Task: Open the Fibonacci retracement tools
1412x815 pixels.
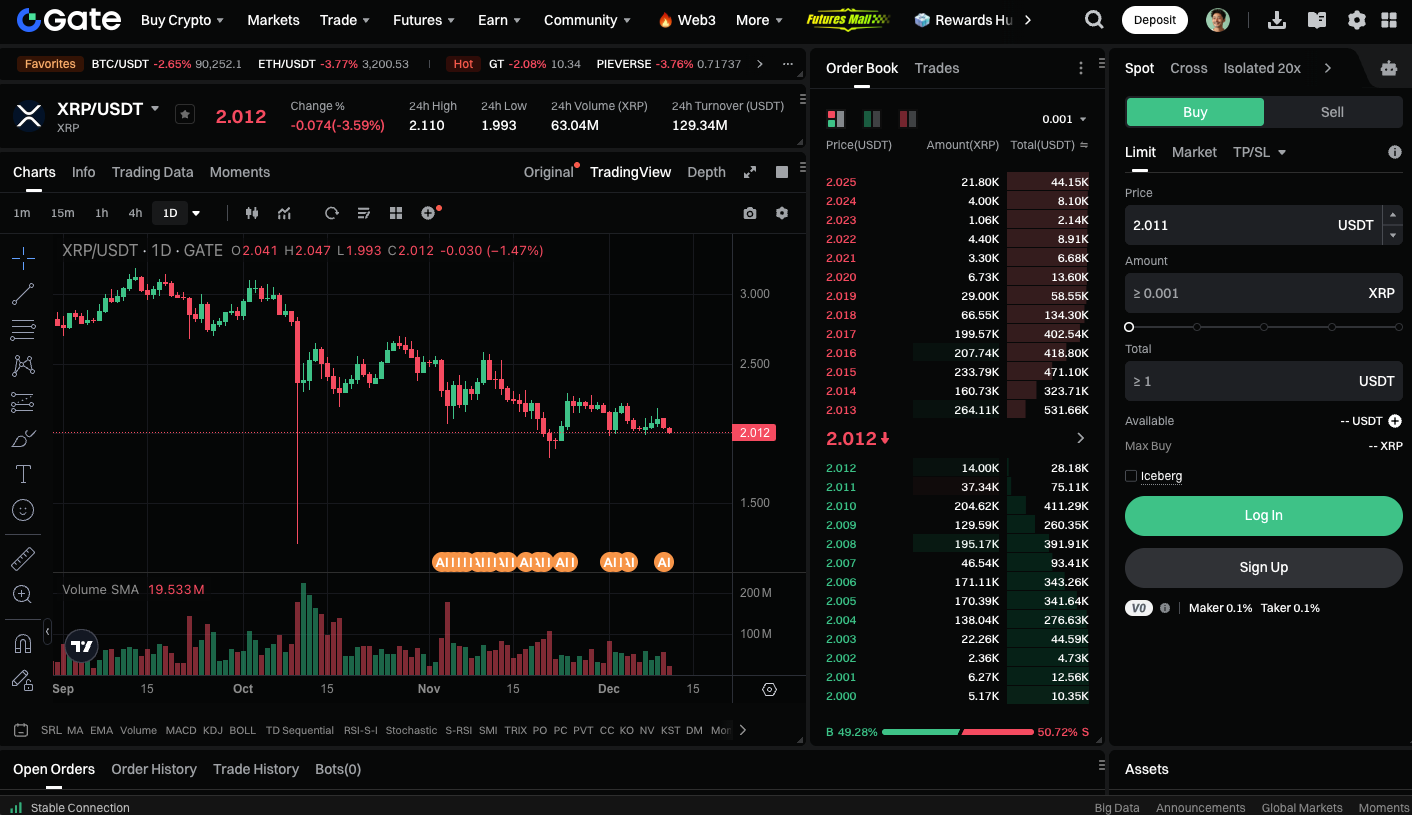Action: (23, 330)
